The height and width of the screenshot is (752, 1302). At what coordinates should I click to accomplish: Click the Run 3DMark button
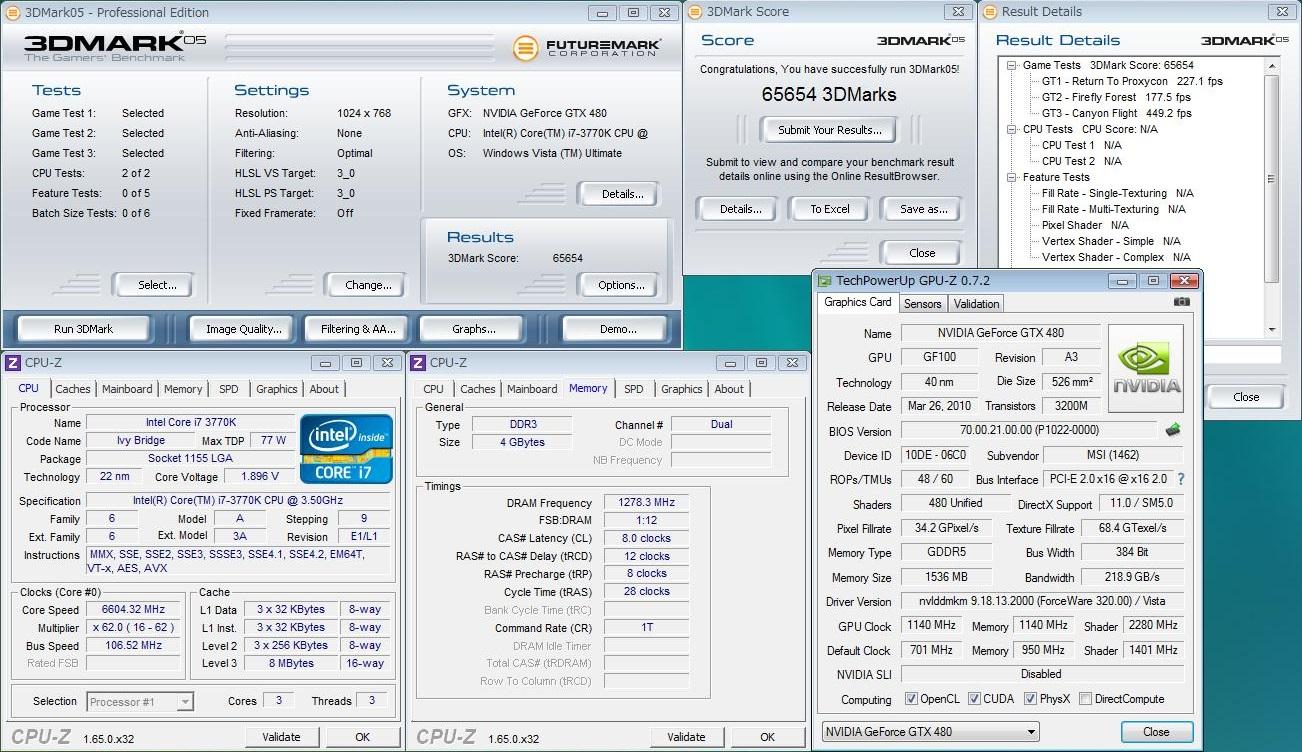[x=83, y=329]
